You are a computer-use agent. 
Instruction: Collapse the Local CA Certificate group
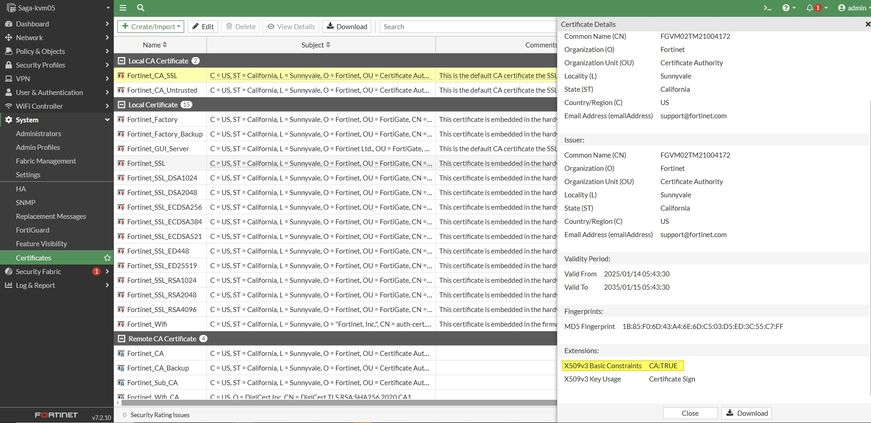coord(121,61)
